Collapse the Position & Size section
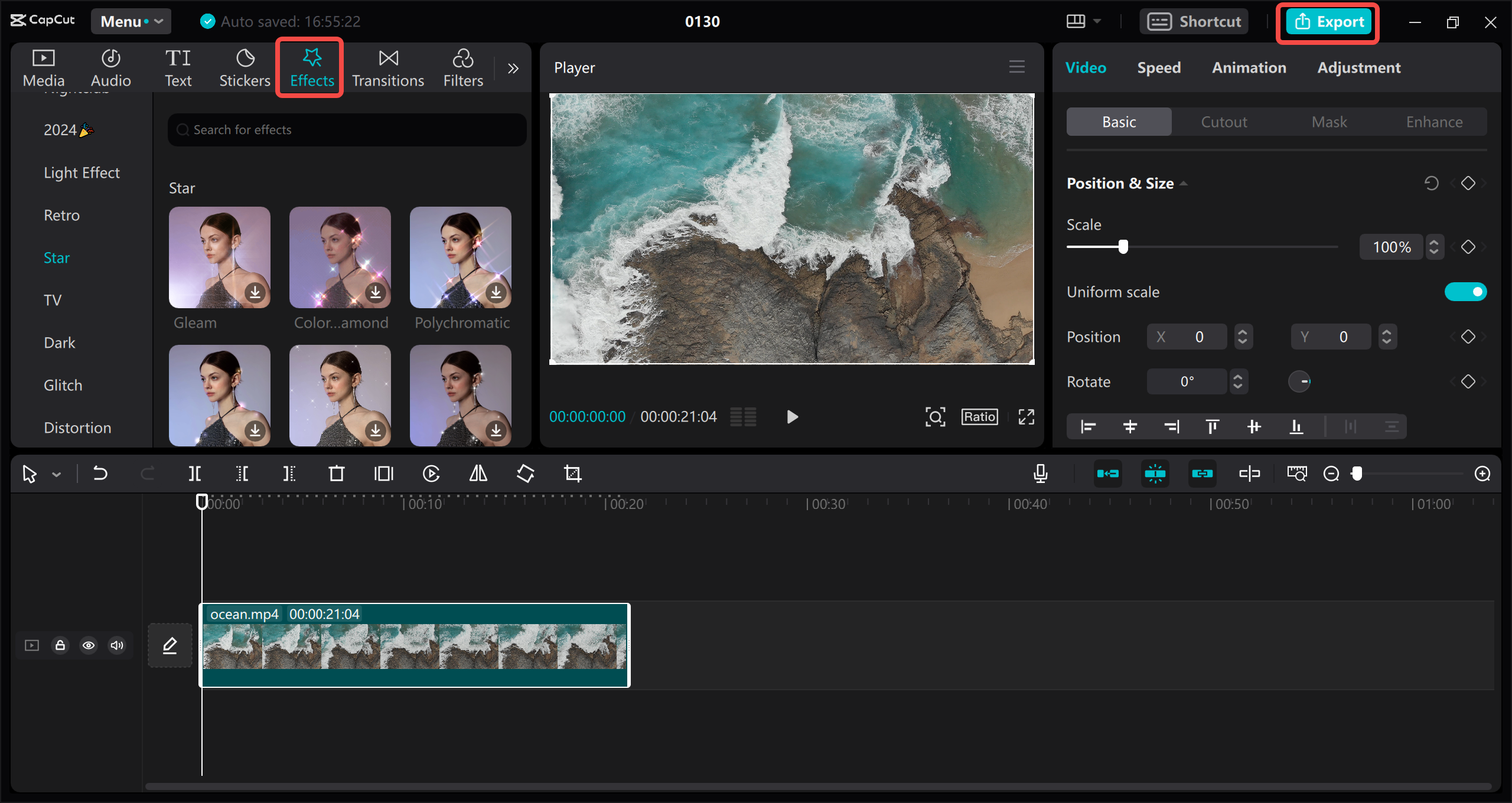Screen dimensions: 1512x803 coord(1184,183)
